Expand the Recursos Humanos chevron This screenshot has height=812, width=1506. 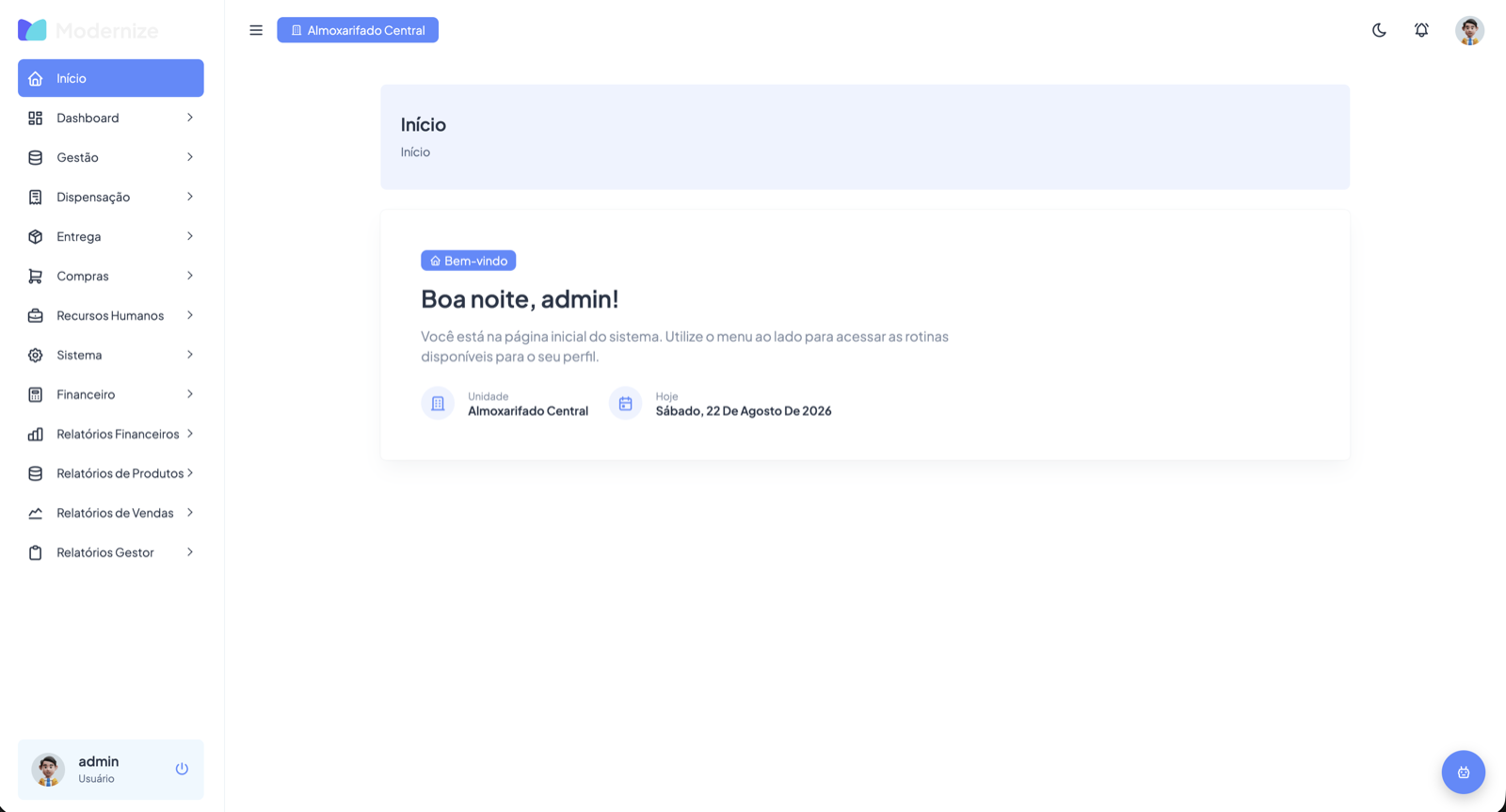click(x=190, y=315)
